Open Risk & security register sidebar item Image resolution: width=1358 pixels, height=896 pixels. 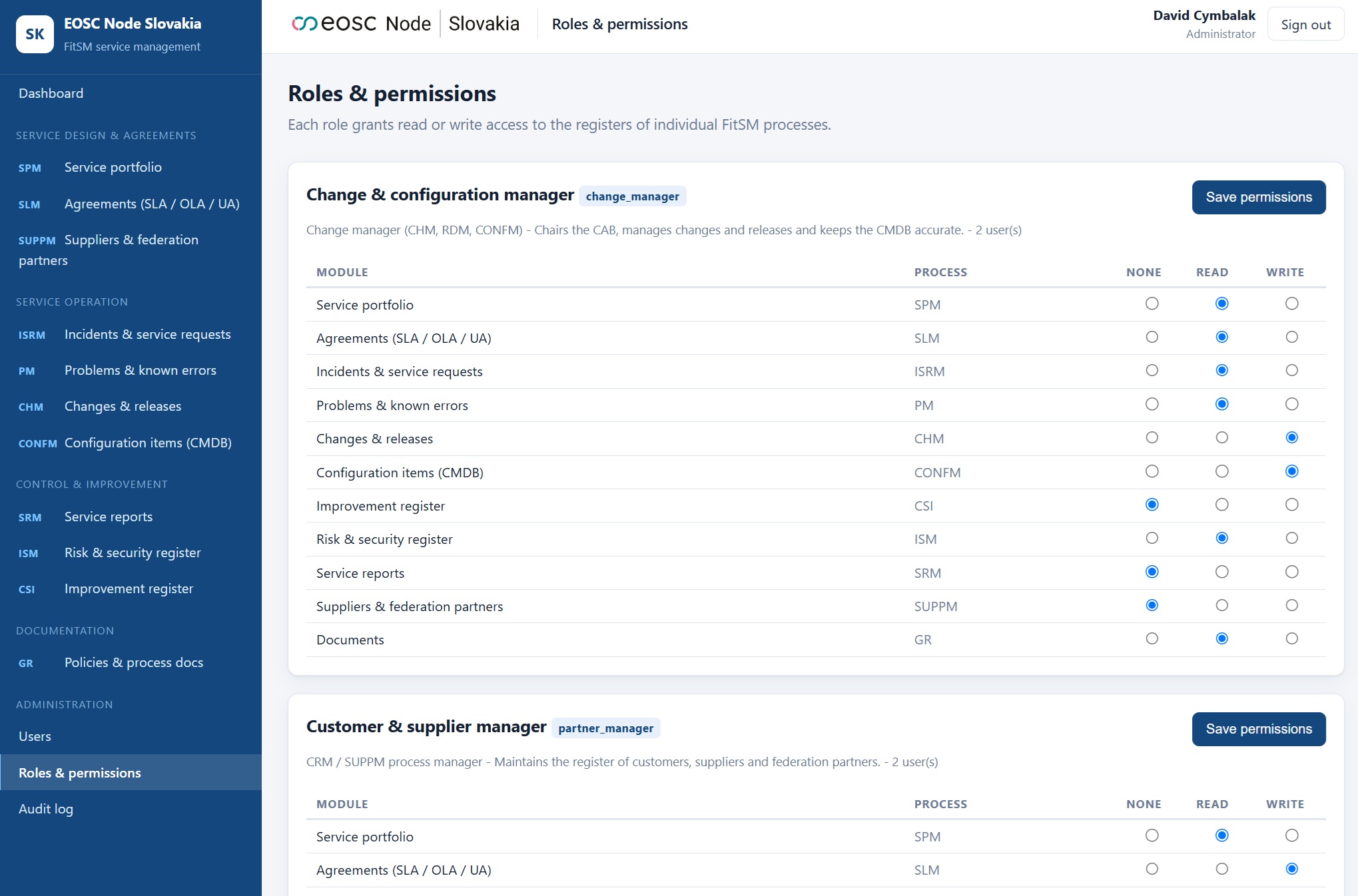132,553
